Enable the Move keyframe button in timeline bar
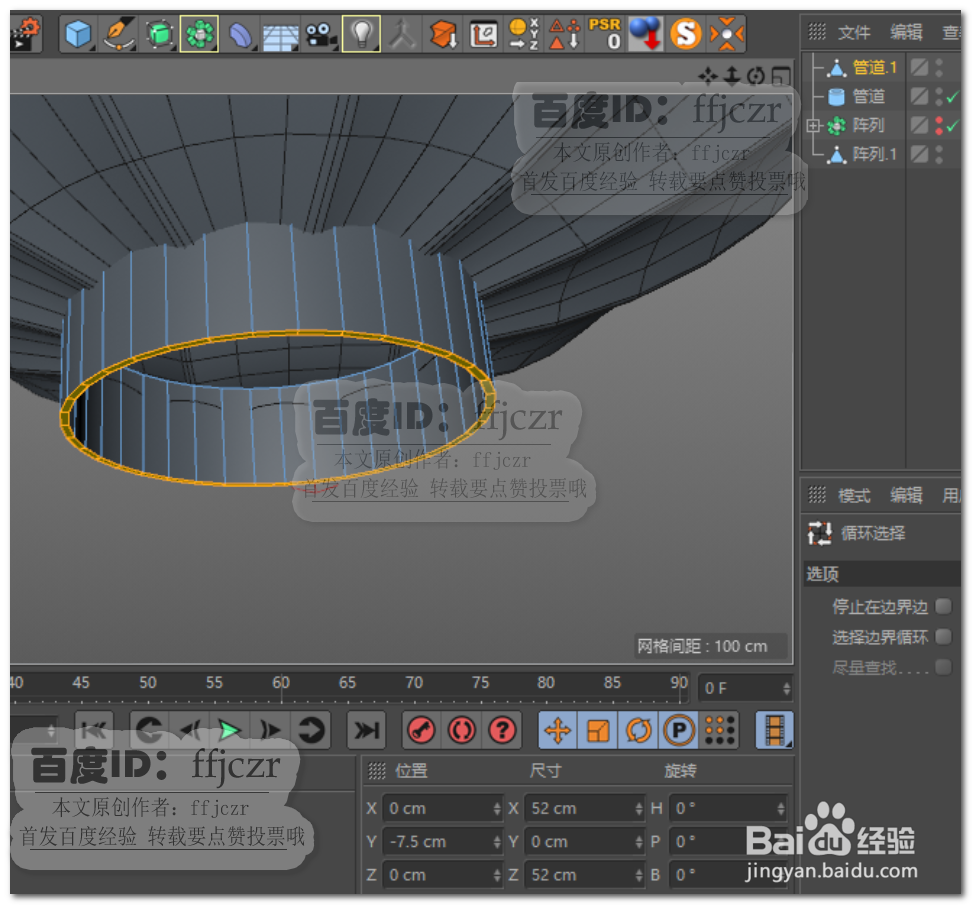This screenshot has height=905, width=972. (558, 730)
